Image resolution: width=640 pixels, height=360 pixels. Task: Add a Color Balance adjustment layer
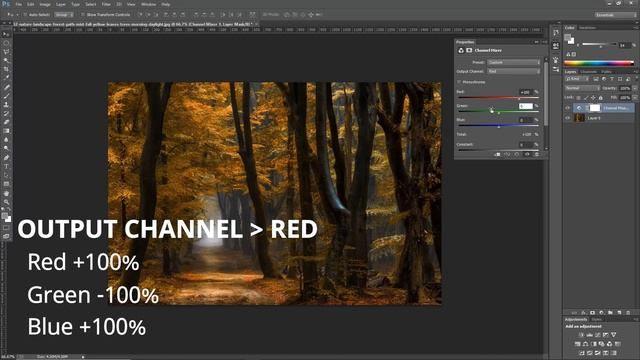[585, 344]
